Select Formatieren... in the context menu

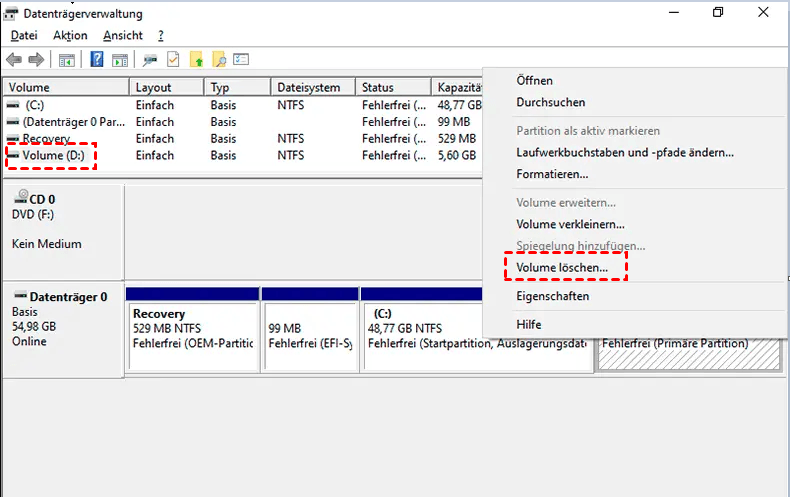552,174
